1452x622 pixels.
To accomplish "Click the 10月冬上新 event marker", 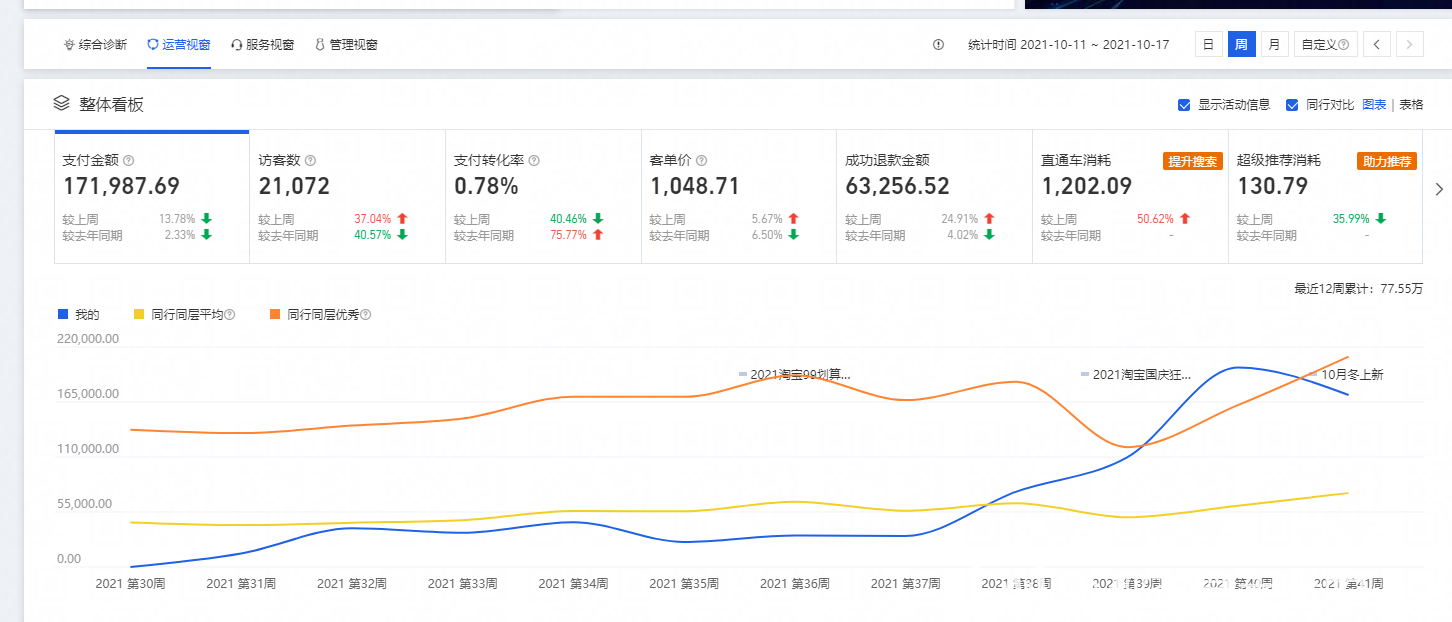I will (x=1346, y=374).
